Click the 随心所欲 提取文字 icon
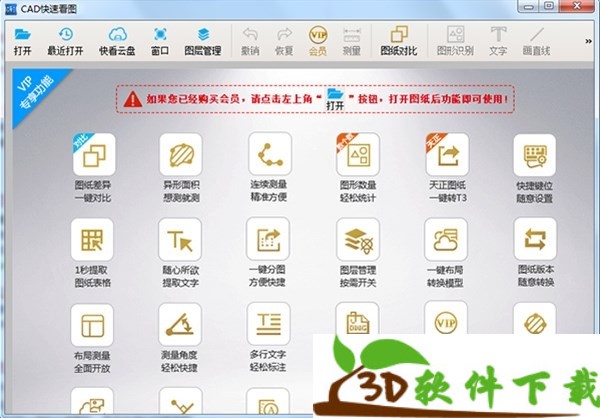 point(180,240)
